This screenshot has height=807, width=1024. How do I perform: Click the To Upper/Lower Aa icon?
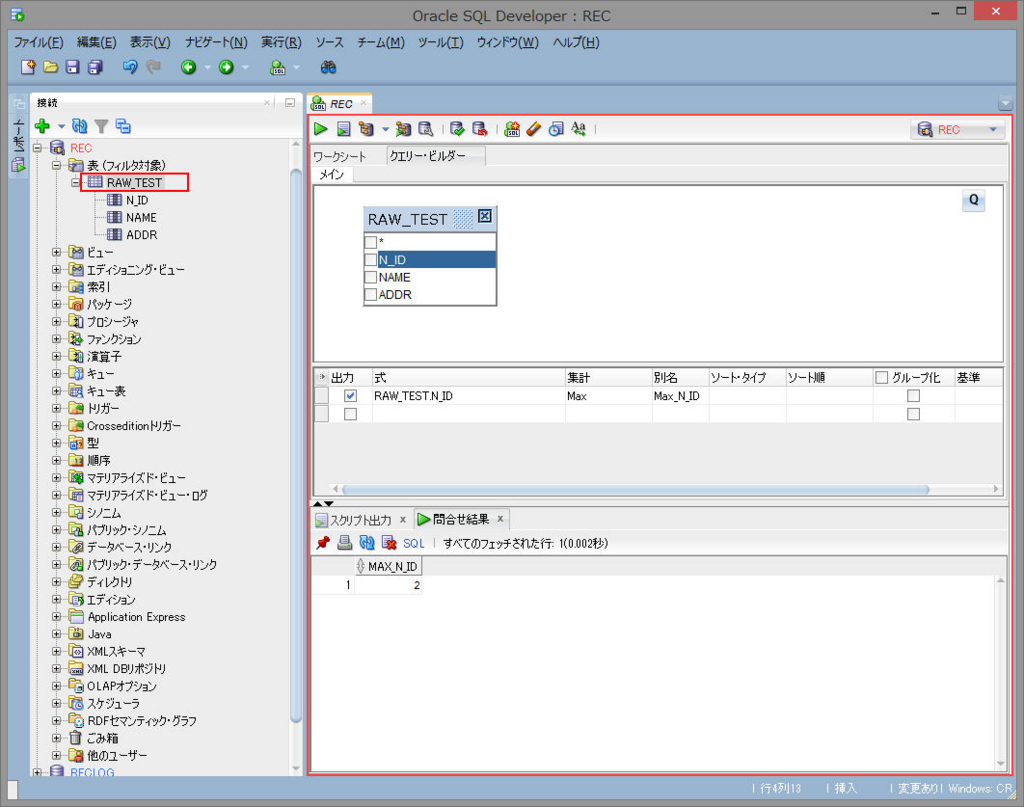[579, 129]
